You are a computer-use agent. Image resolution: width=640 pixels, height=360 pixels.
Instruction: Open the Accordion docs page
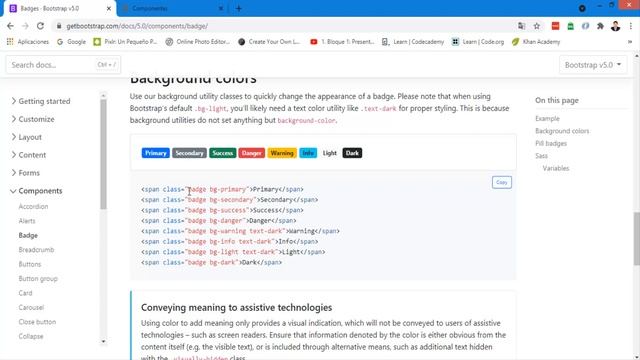[x=33, y=206]
